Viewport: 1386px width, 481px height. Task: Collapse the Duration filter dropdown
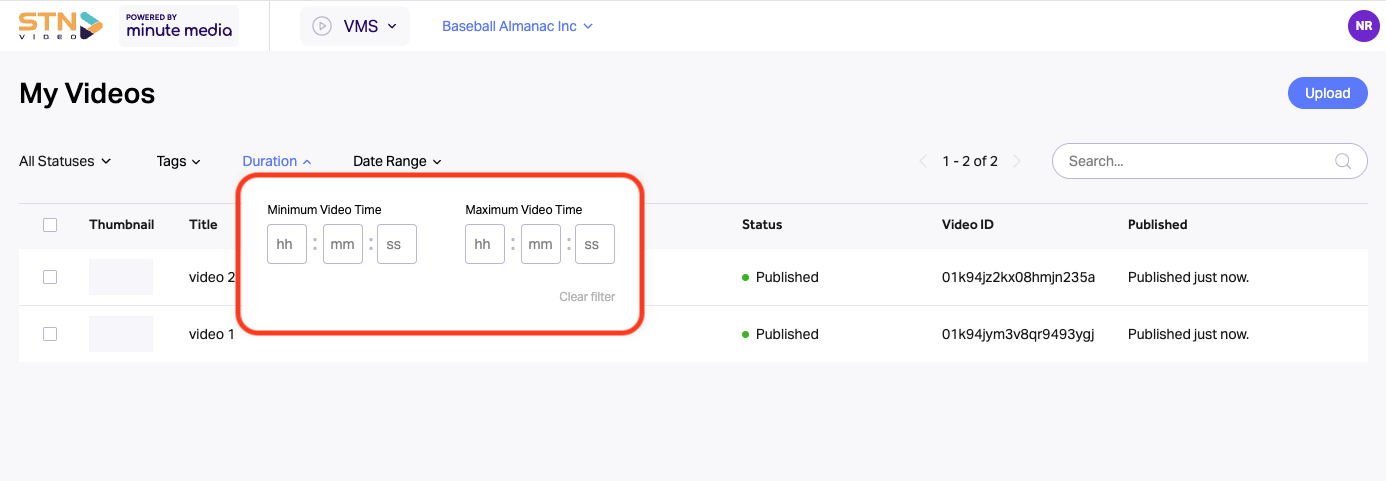click(277, 161)
